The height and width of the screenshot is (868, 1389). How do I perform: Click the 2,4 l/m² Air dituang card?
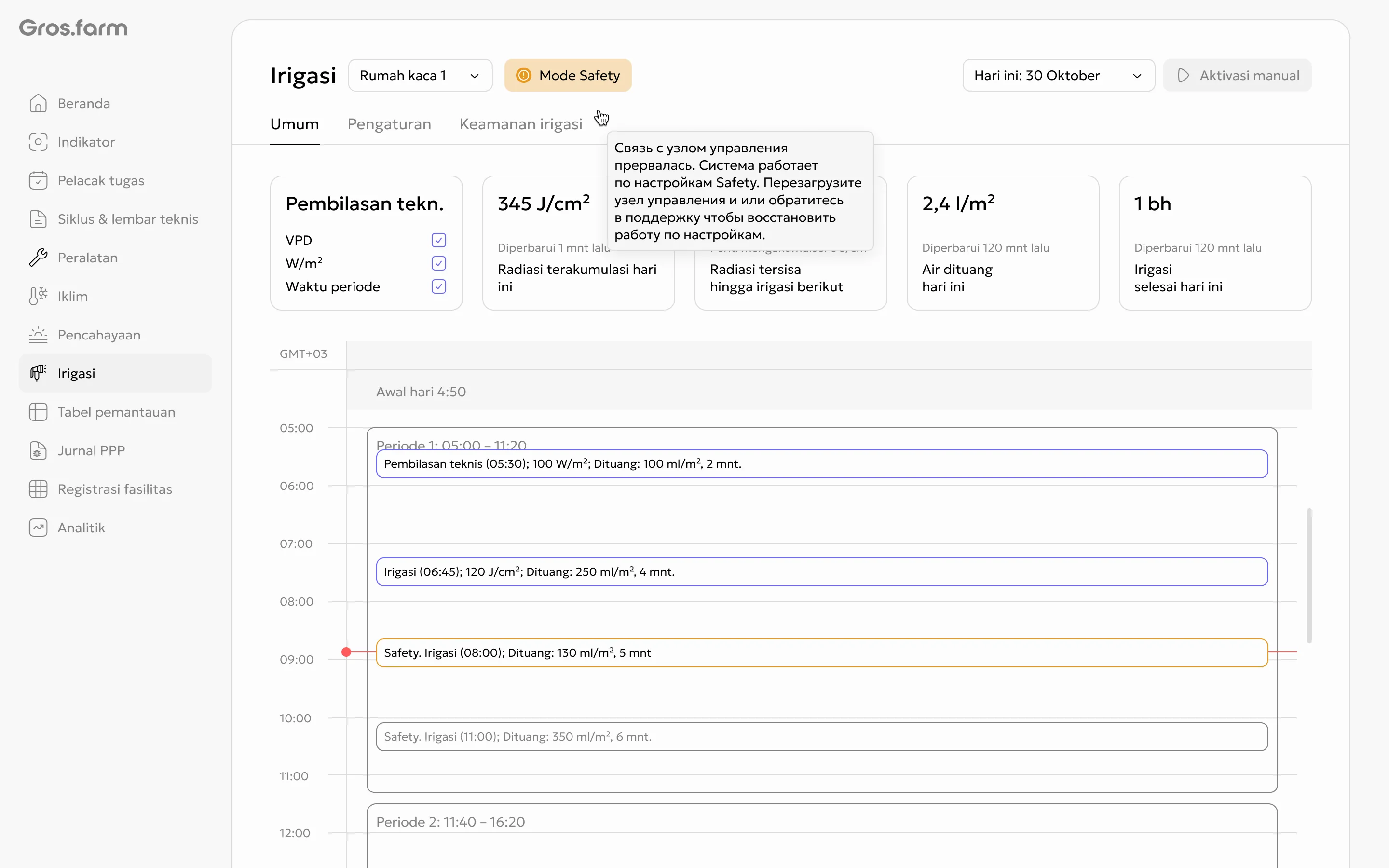point(1003,243)
